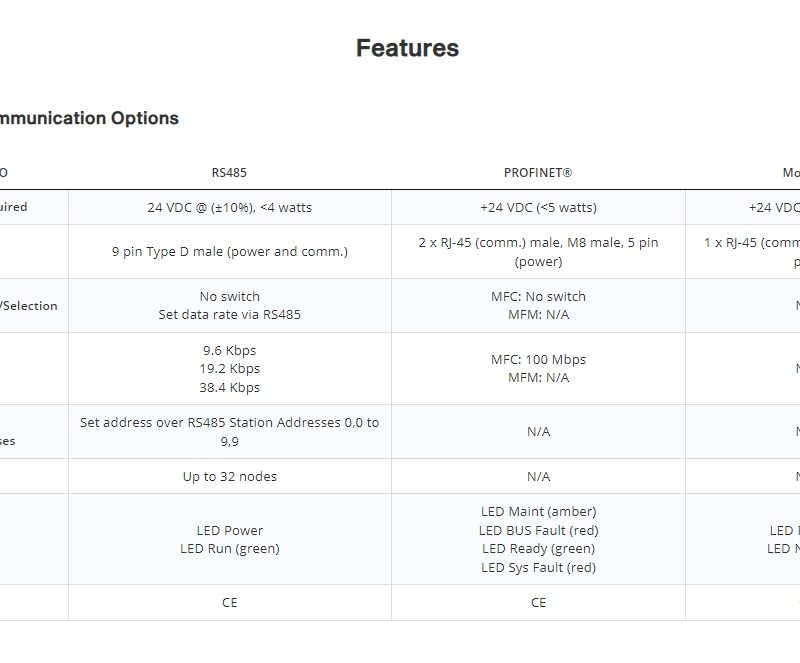Screen dimensions: 800x663
Task: Click the Set data rate via RS485 text
Action: (229, 315)
